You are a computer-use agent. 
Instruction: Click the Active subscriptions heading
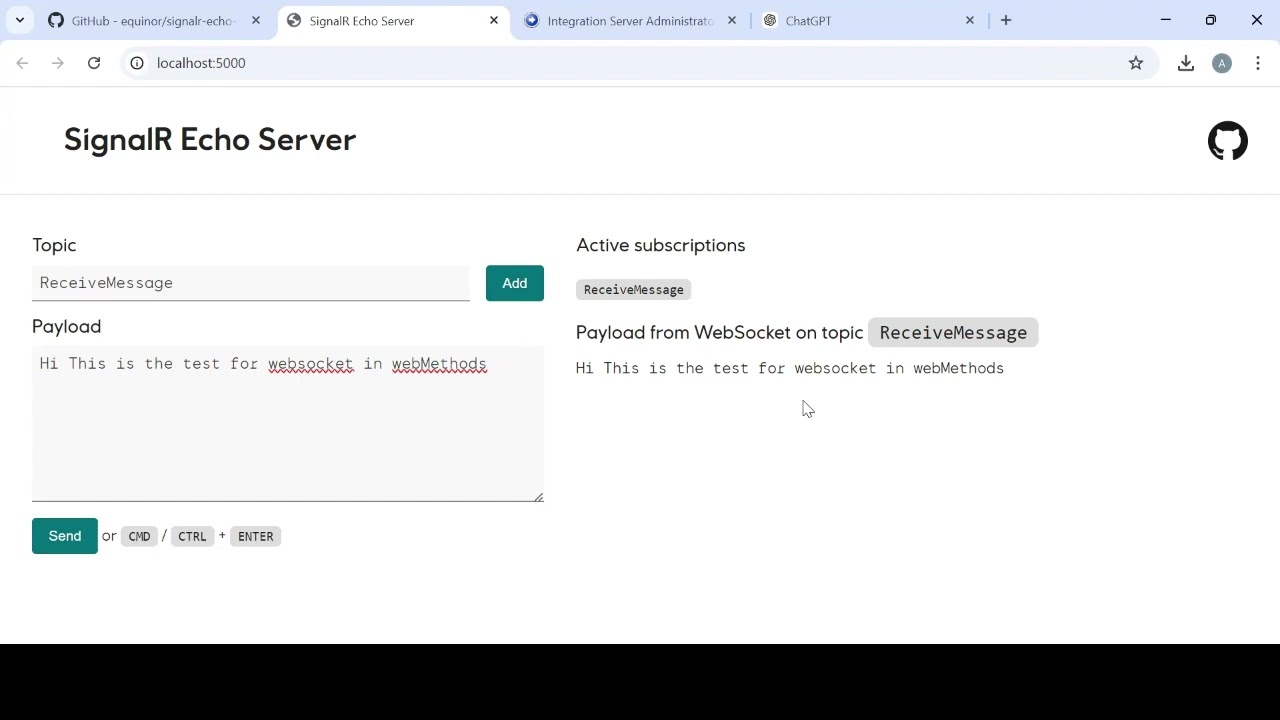(x=661, y=245)
